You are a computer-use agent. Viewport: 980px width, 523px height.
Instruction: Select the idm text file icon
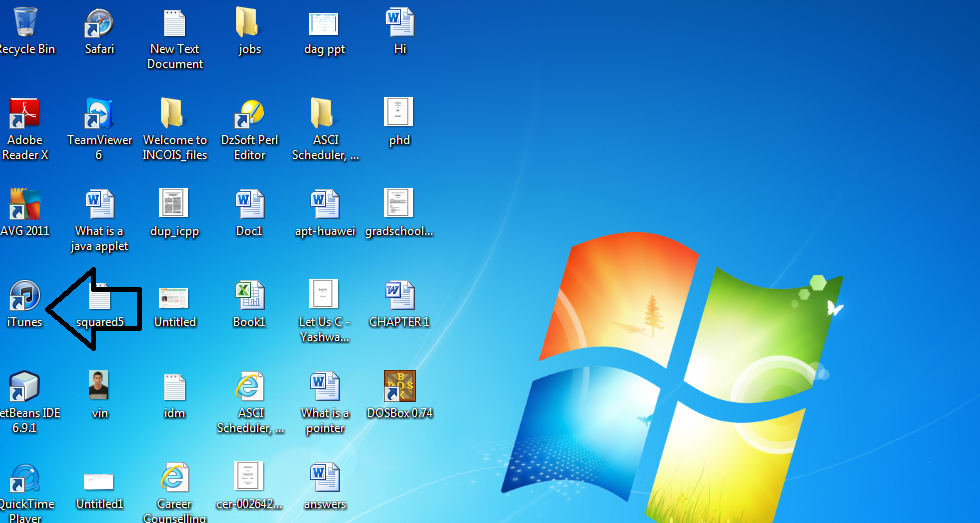[174, 387]
